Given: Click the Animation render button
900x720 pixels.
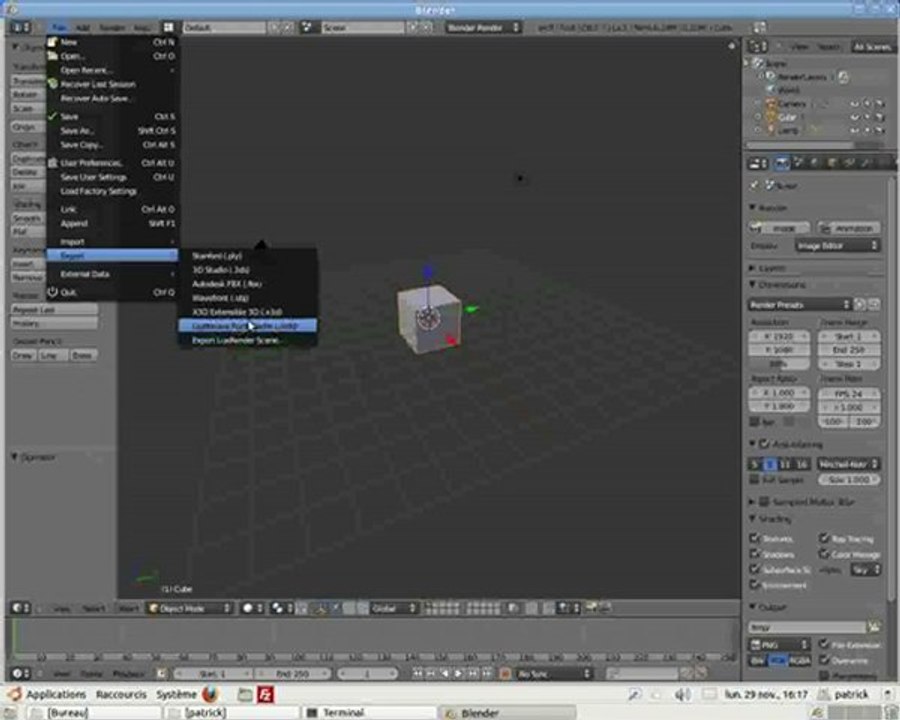Looking at the screenshot, I should pos(848,228).
